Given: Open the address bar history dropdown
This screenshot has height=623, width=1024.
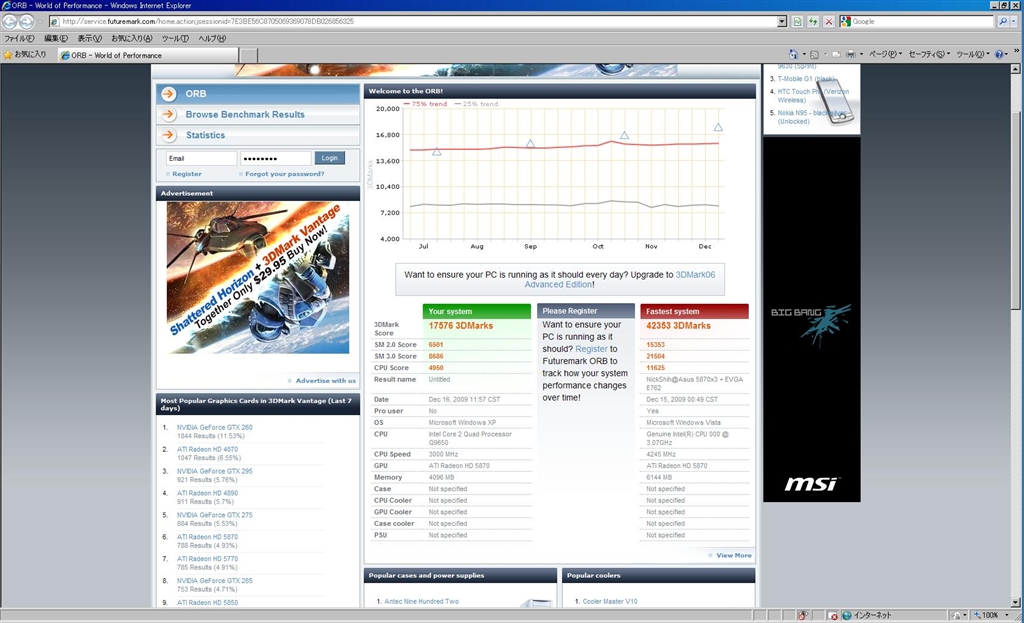Looking at the screenshot, I should point(782,22).
